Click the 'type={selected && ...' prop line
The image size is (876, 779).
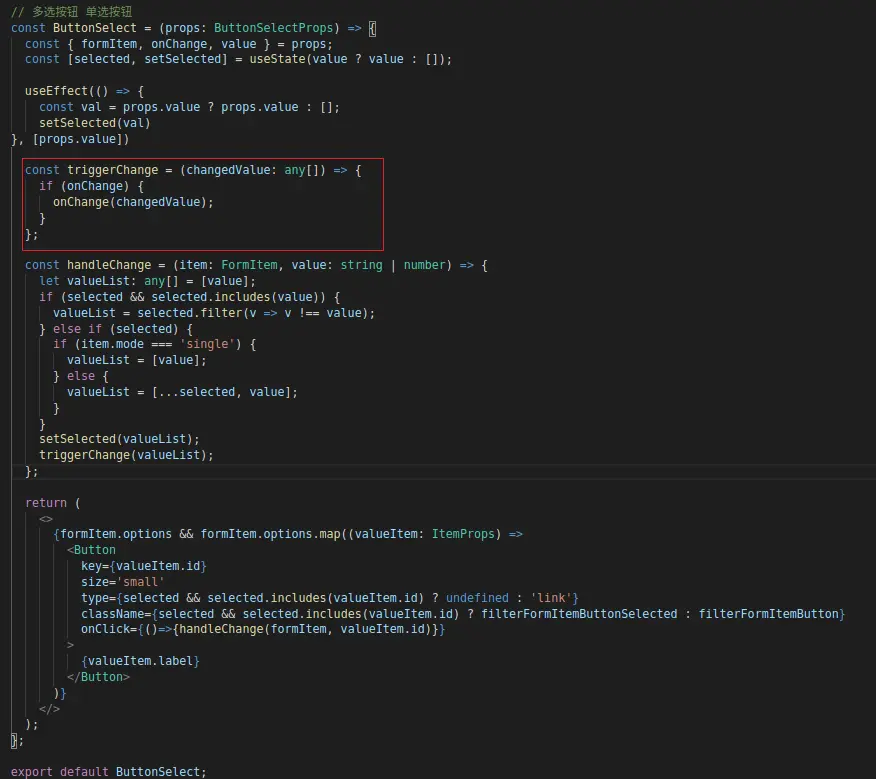(330, 598)
